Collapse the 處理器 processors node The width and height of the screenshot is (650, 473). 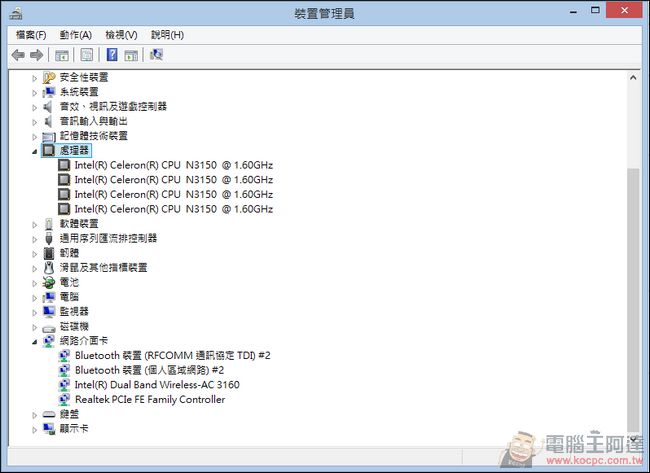click(x=35, y=151)
